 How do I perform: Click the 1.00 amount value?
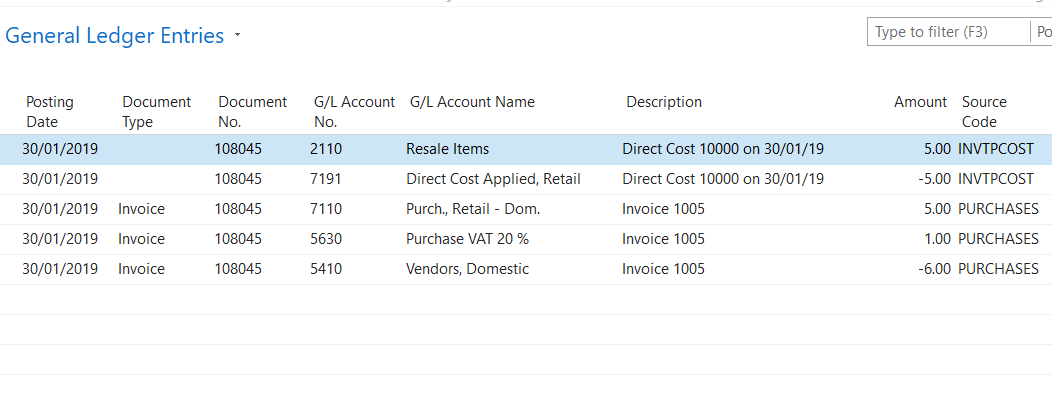click(933, 240)
